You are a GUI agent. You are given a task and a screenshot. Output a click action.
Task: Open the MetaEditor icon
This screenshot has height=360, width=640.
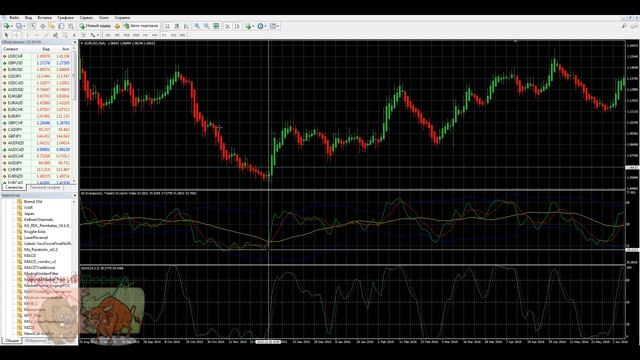point(118,26)
